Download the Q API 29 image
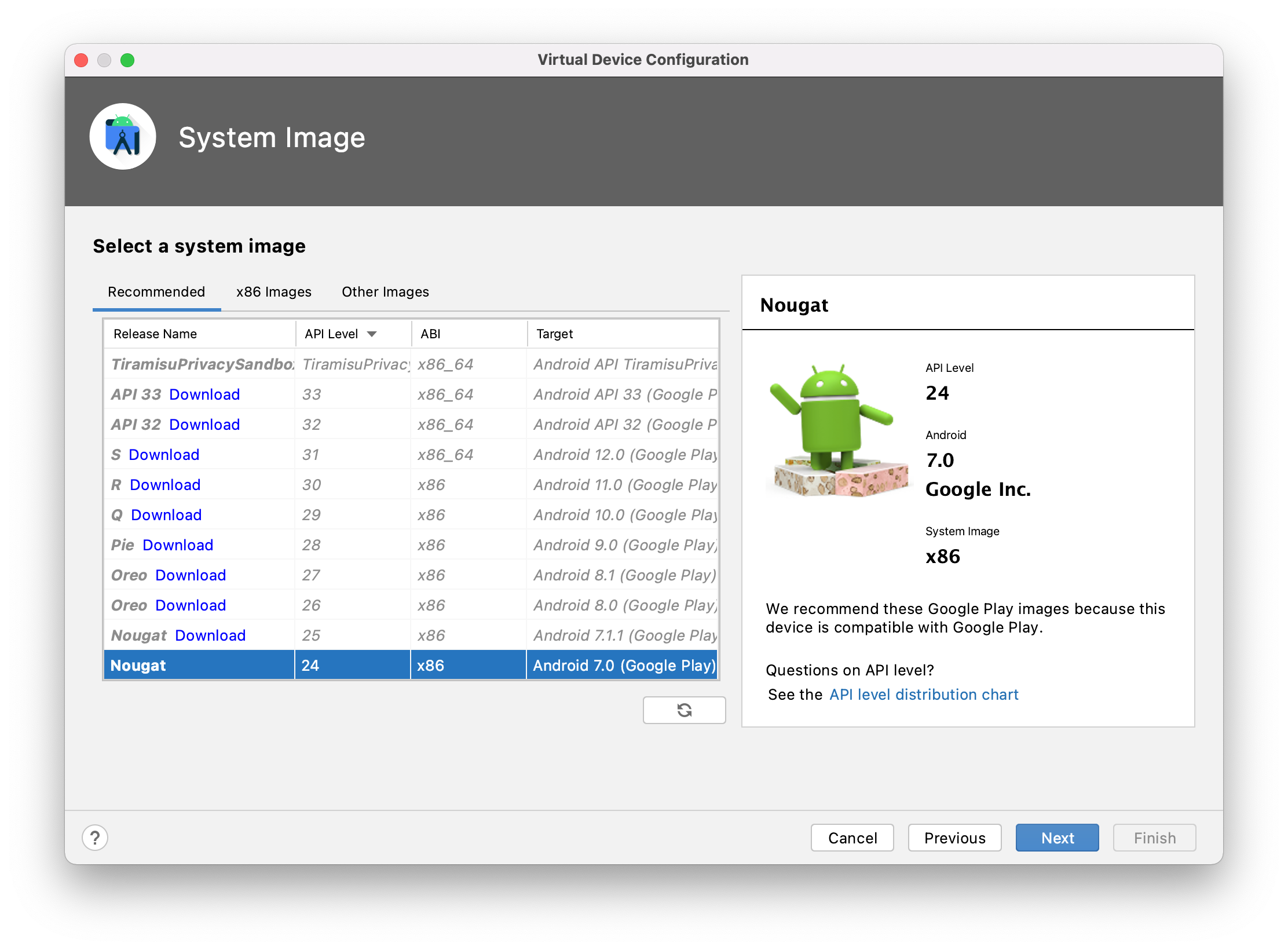 tap(166, 515)
